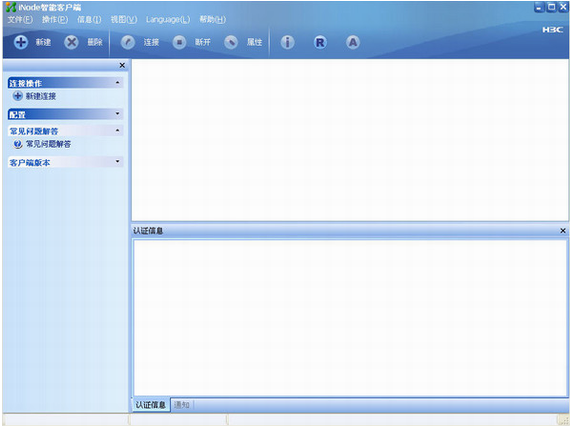The image size is (570, 426).
Task: Expand the 客户端版本 section
Action: click(x=117, y=161)
